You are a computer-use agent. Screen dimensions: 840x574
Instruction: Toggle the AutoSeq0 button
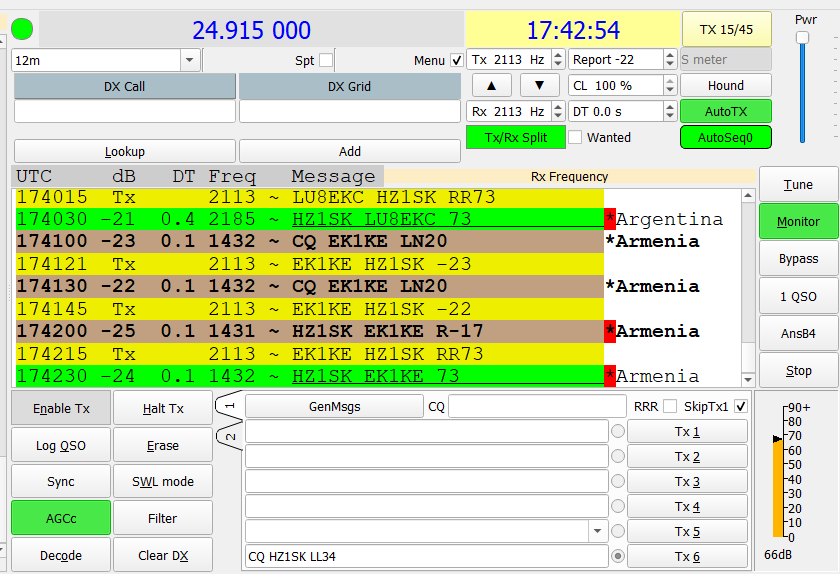(x=726, y=137)
